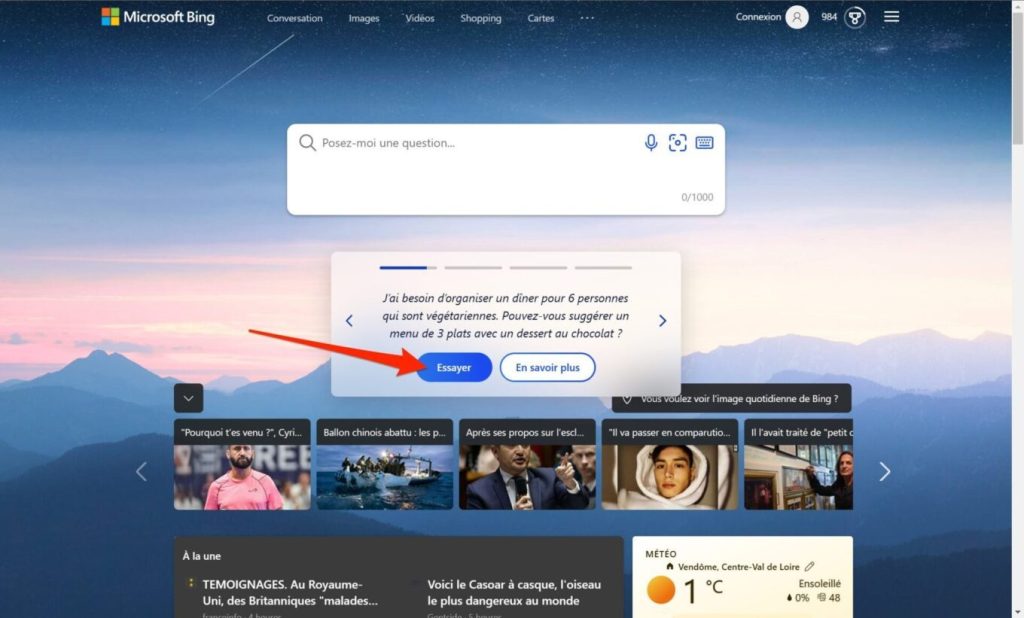Collapse news feed with down chevron
The width and height of the screenshot is (1024, 618).
click(188, 398)
